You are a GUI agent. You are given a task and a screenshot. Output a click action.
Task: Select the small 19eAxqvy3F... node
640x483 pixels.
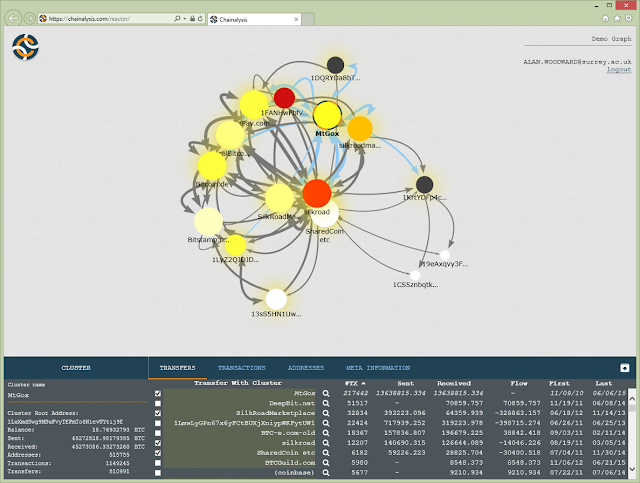(444, 255)
